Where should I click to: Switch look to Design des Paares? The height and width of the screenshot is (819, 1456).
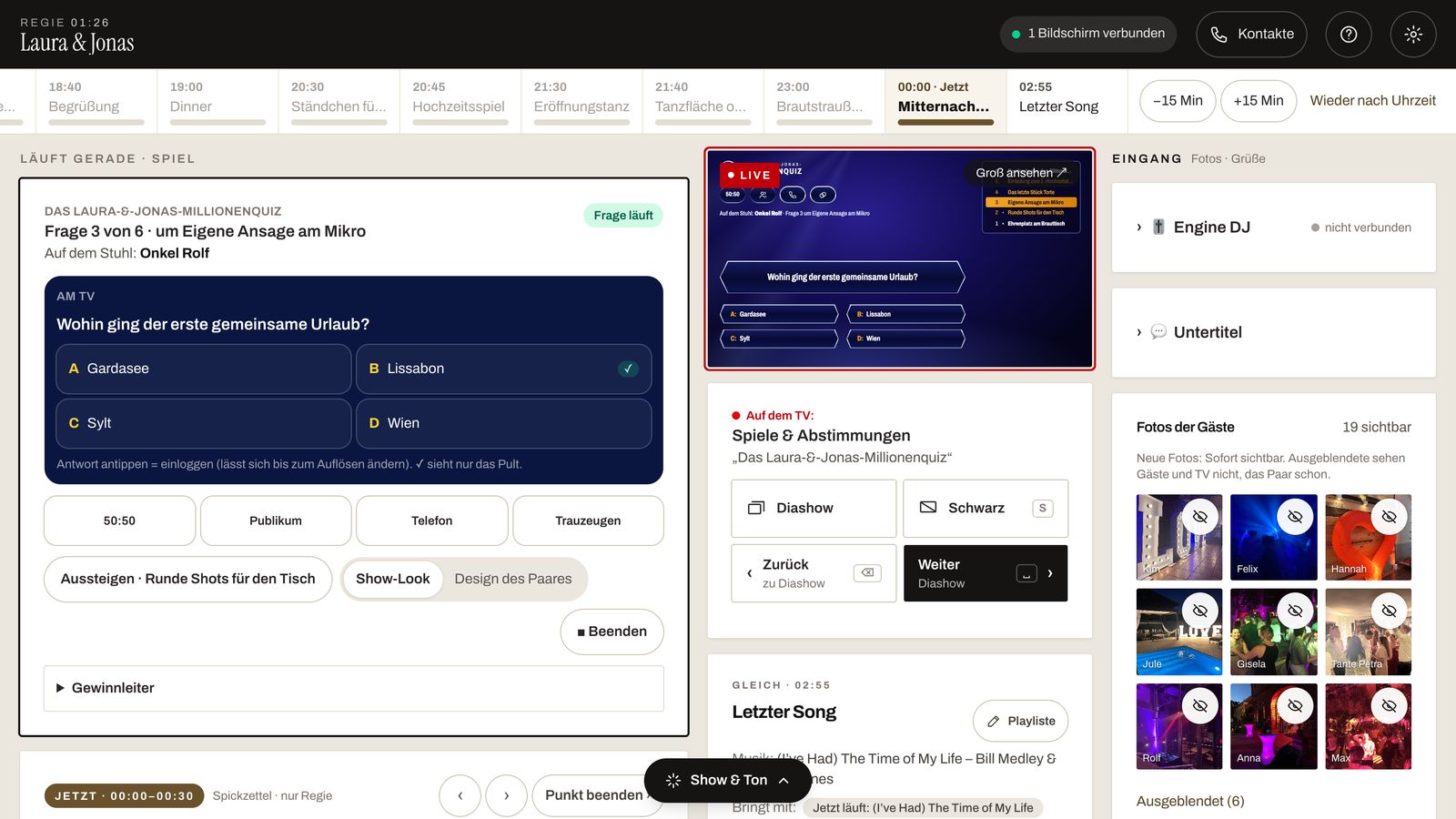point(513,579)
